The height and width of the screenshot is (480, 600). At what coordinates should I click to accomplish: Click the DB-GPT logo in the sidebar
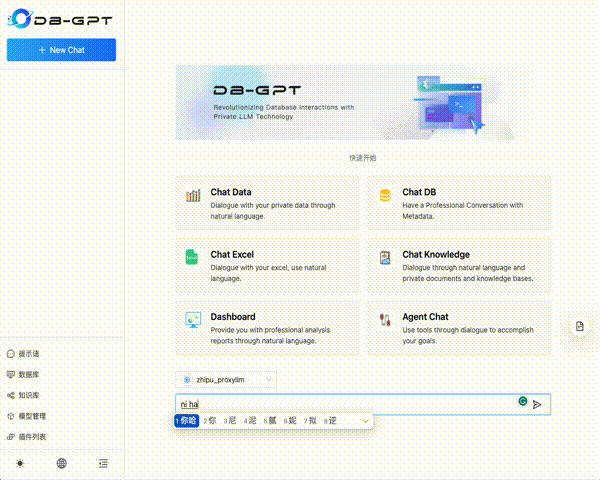click(x=60, y=19)
